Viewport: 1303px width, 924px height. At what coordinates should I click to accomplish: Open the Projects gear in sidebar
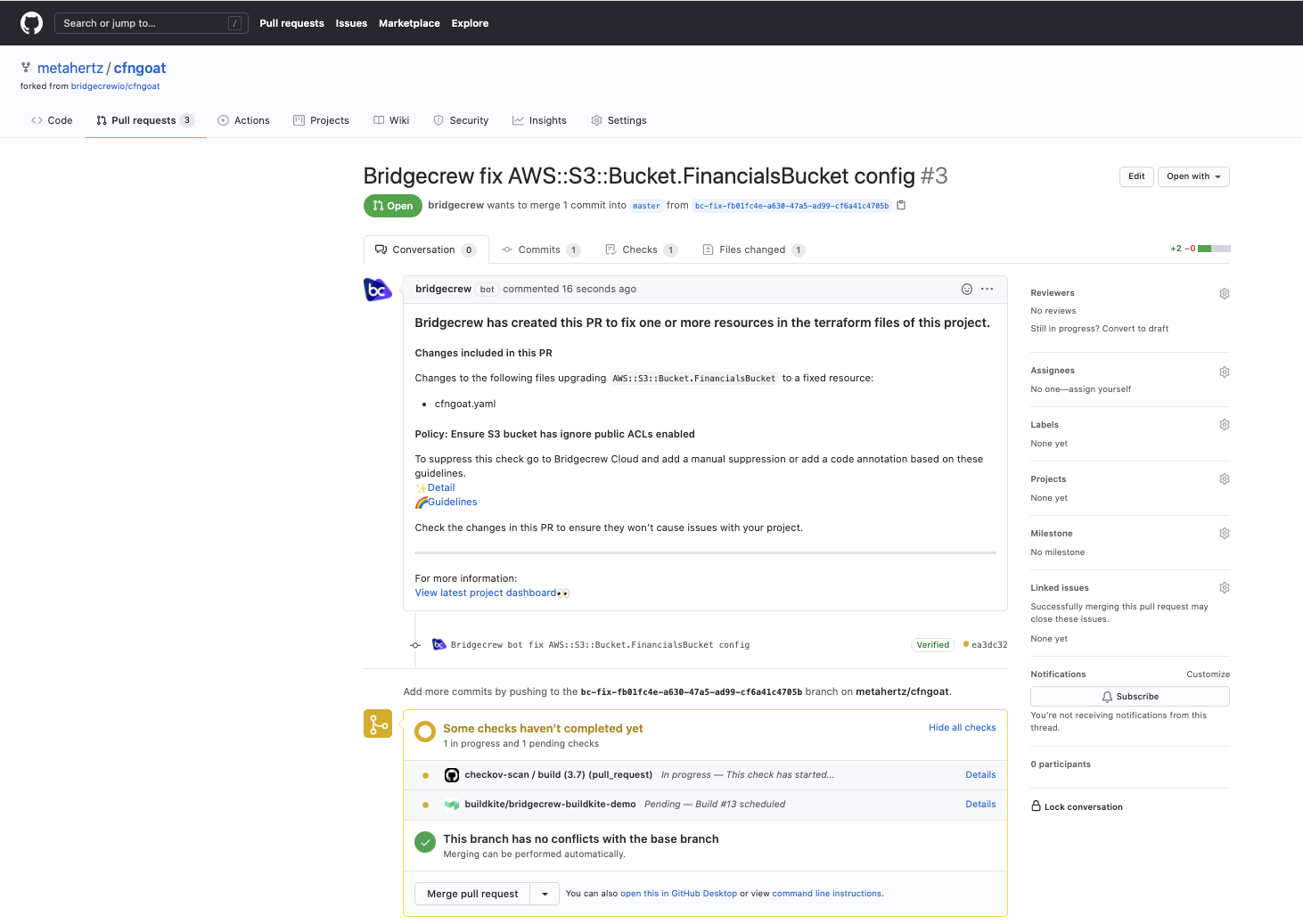pos(1225,479)
